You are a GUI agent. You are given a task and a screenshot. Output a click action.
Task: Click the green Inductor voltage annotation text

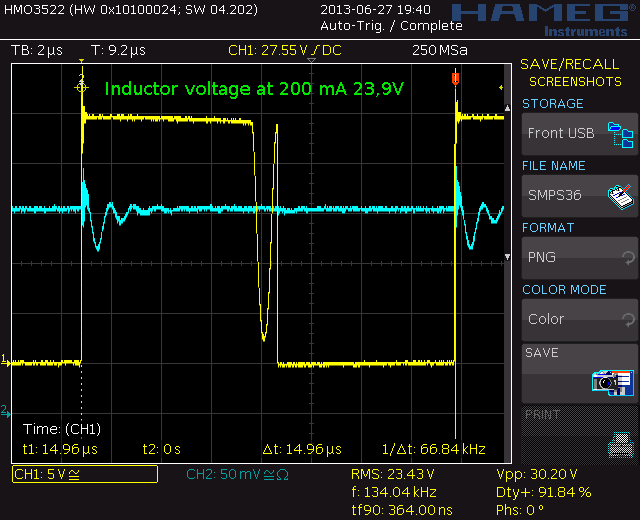(254, 89)
